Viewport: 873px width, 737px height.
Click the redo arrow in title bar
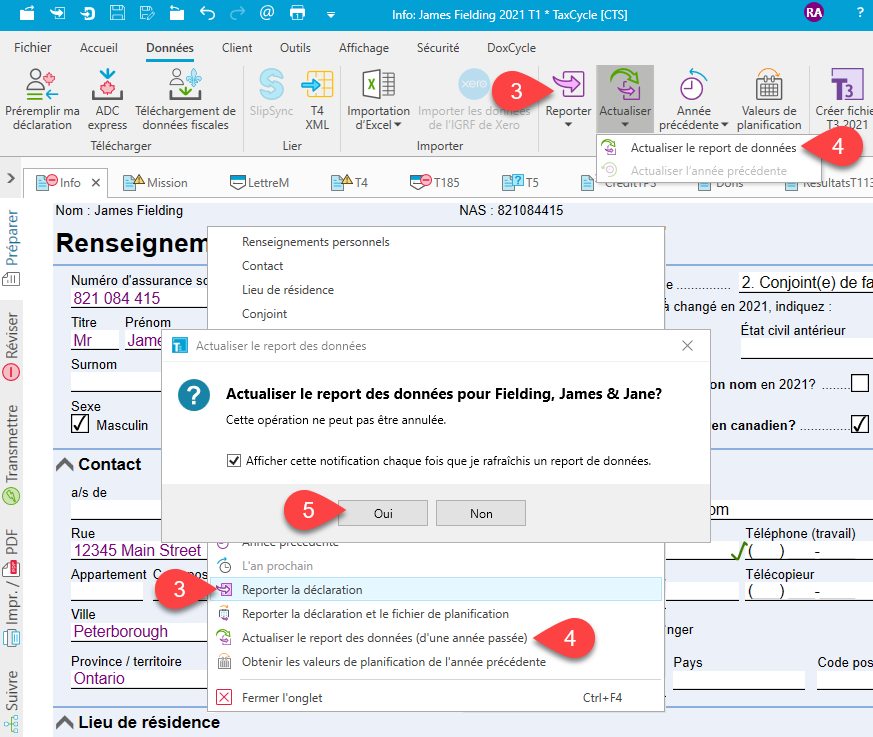(x=238, y=13)
